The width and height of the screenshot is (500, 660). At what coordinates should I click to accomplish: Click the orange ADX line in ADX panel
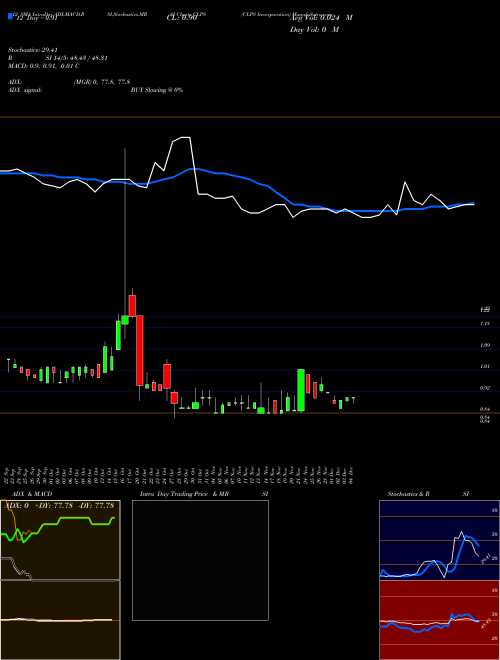pyautogui.click(x=15, y=521)
